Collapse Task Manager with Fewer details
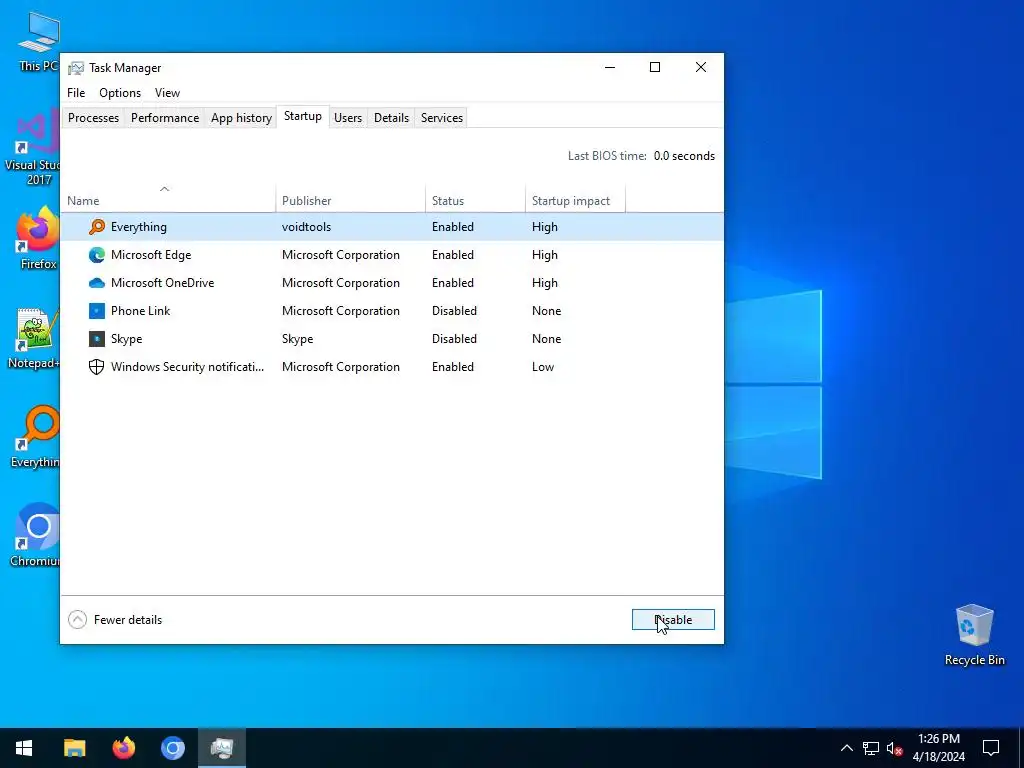The height and width of the screenshot is (768, 1024). coord(115,620)
